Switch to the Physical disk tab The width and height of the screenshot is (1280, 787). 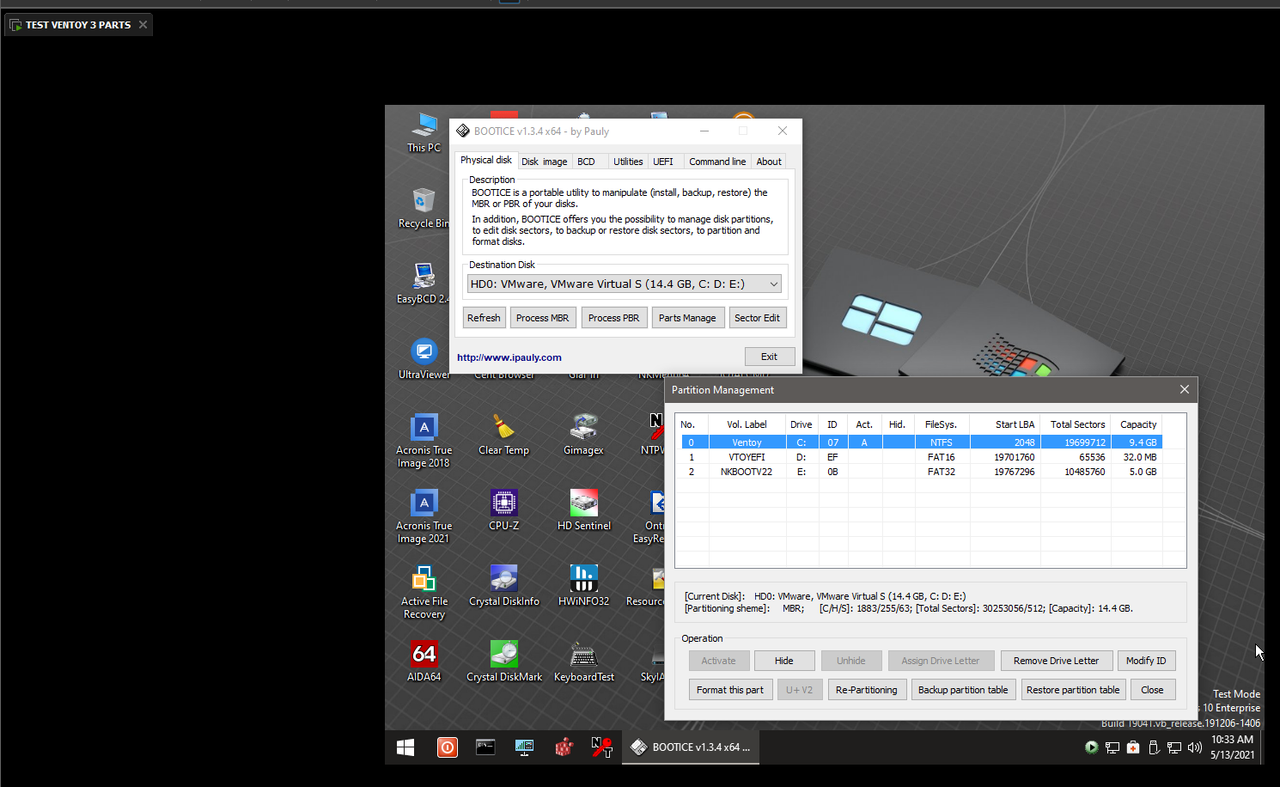pyautogui.click(x=486, y=160)
